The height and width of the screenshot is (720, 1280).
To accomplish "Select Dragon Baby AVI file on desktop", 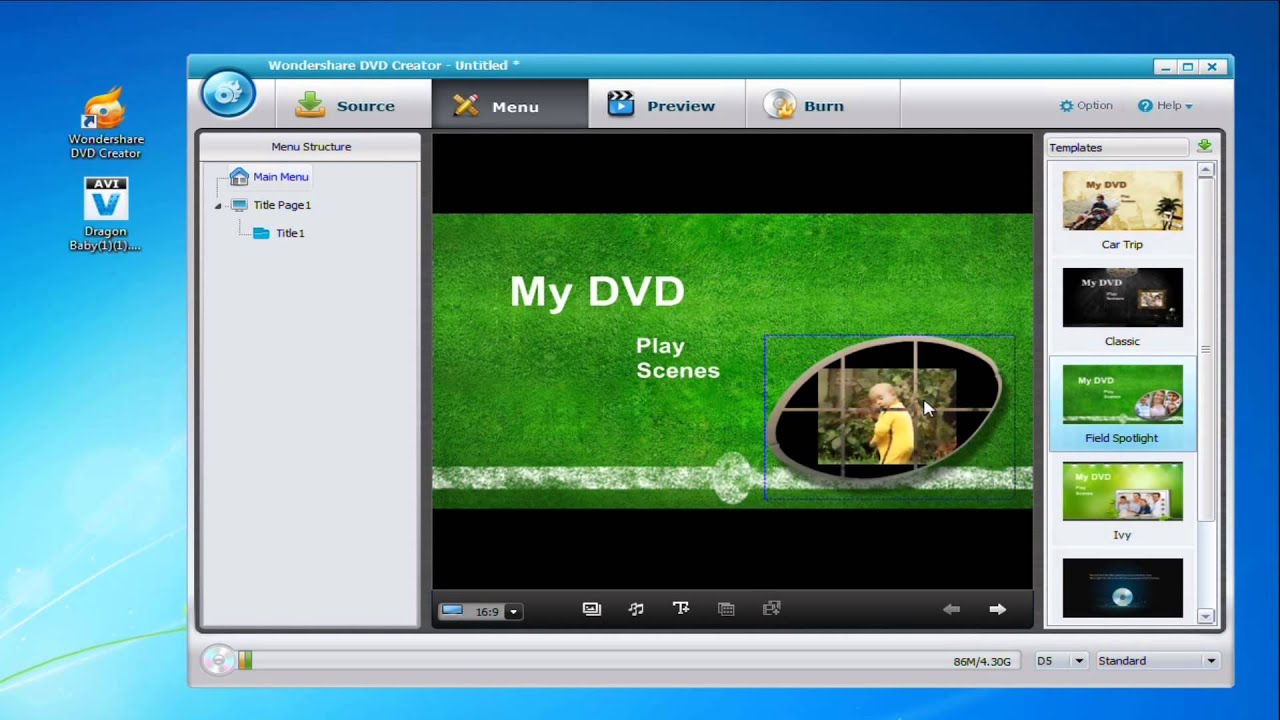I will (x=105, y=214).
